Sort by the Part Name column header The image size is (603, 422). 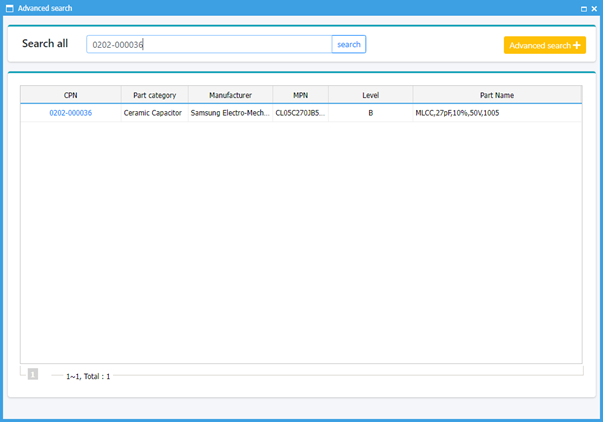click(497, 95)
